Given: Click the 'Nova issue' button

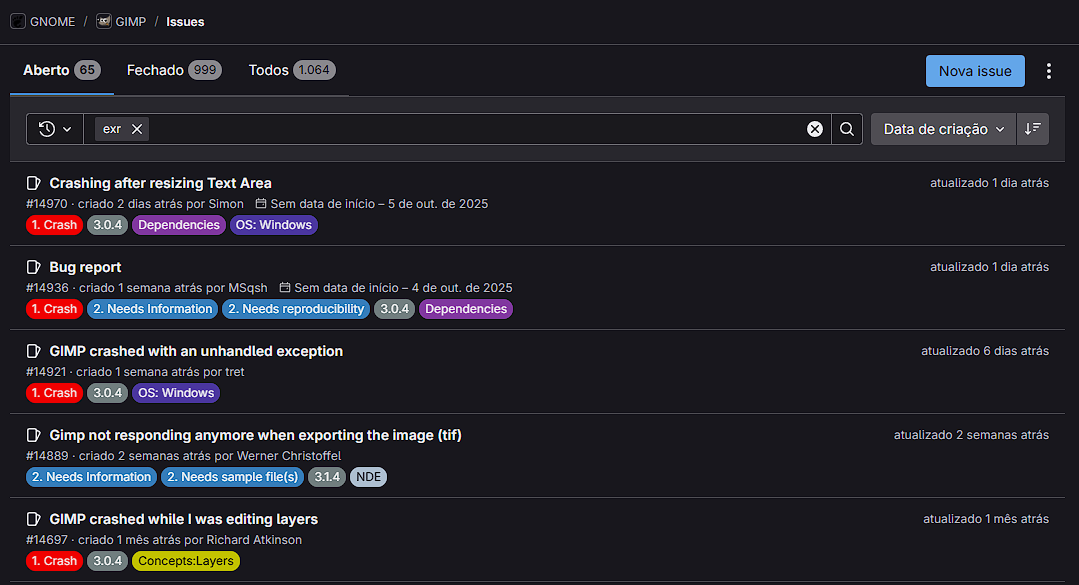Looking at the screenshot, I should (x=974, y=71).
